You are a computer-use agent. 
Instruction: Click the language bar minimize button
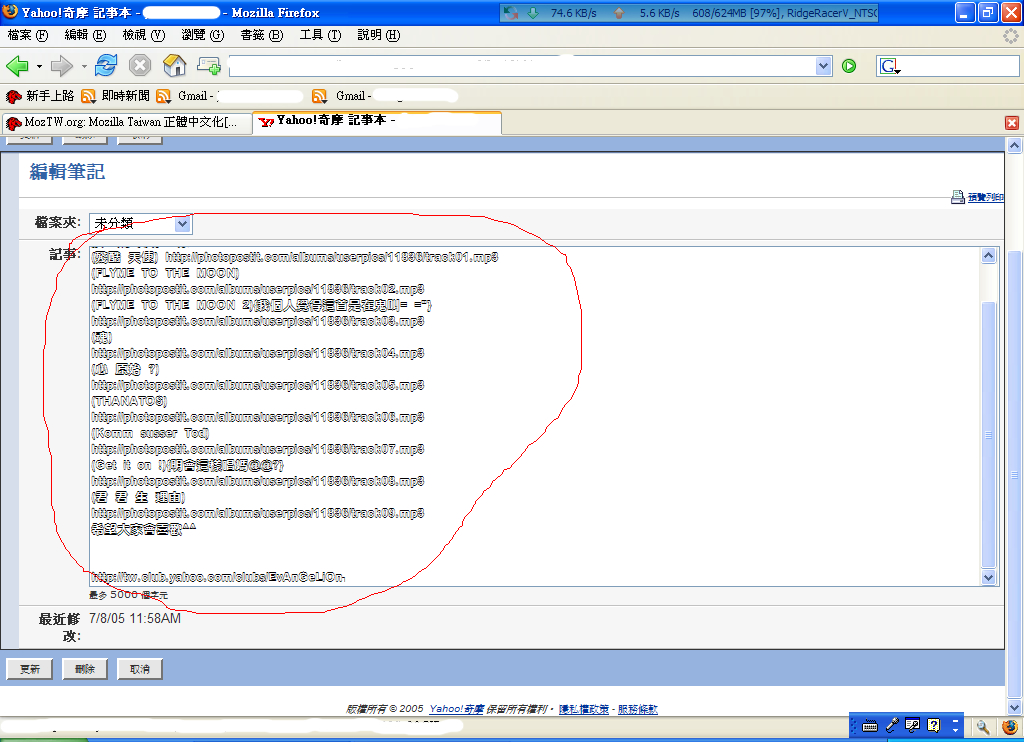955,721
